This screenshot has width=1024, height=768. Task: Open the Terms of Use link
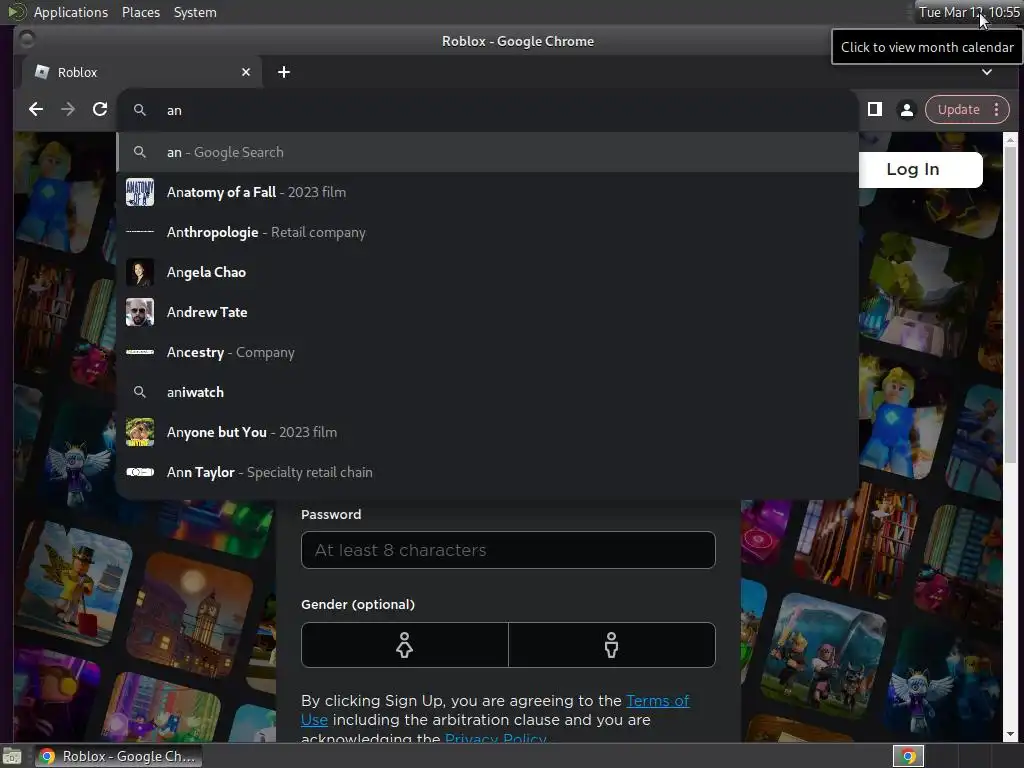(x=658, y=701)
